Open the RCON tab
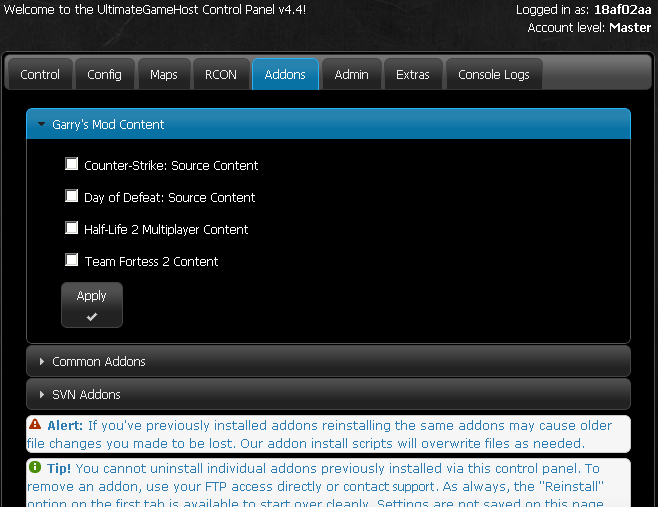This screenshot has width=658, height=507. coord(221,74)
